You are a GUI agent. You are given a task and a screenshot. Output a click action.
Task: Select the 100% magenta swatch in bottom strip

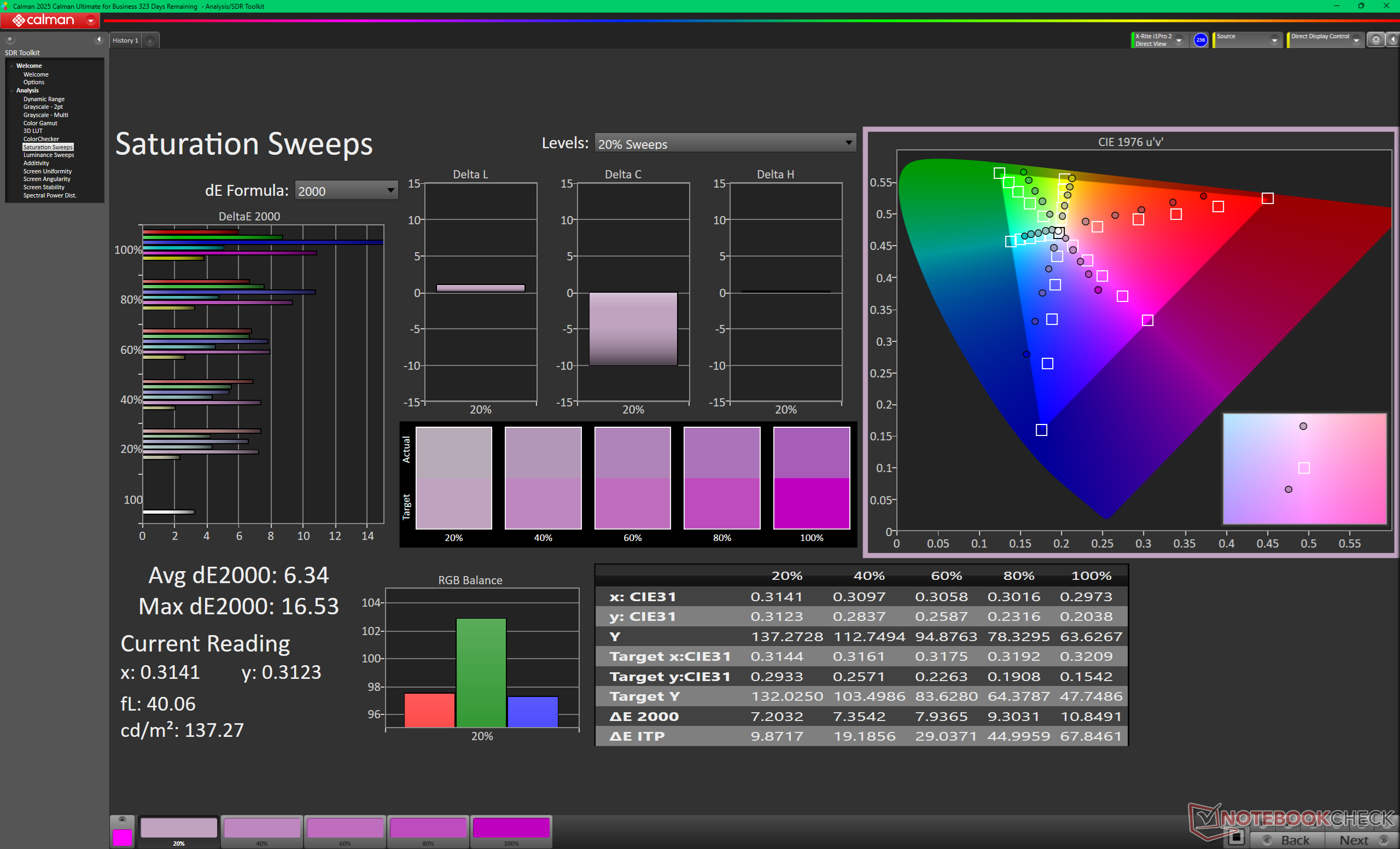pos(511,829)
